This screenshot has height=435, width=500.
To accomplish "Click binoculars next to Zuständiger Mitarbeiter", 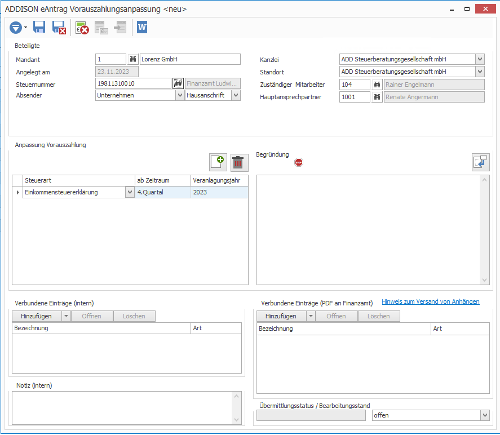I will pyautogui.click(x=377, y=85).
